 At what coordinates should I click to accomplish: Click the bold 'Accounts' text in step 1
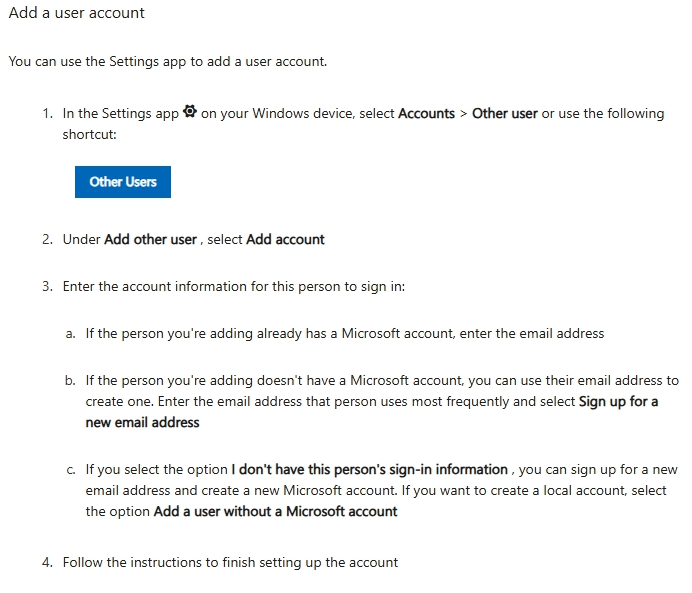pyautogui.click(x=426, y=113)
